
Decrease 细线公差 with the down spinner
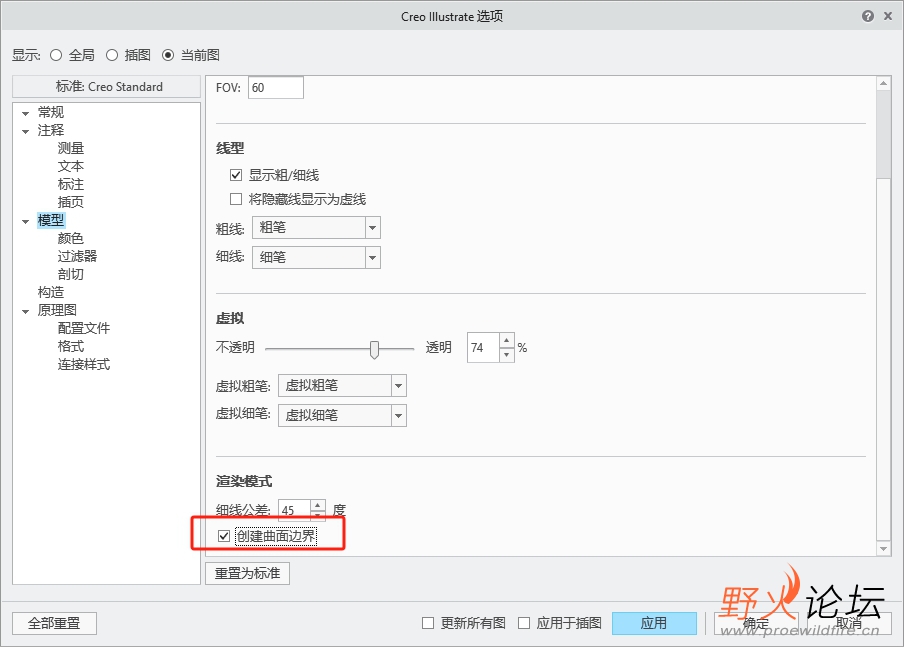coord(318,516)
